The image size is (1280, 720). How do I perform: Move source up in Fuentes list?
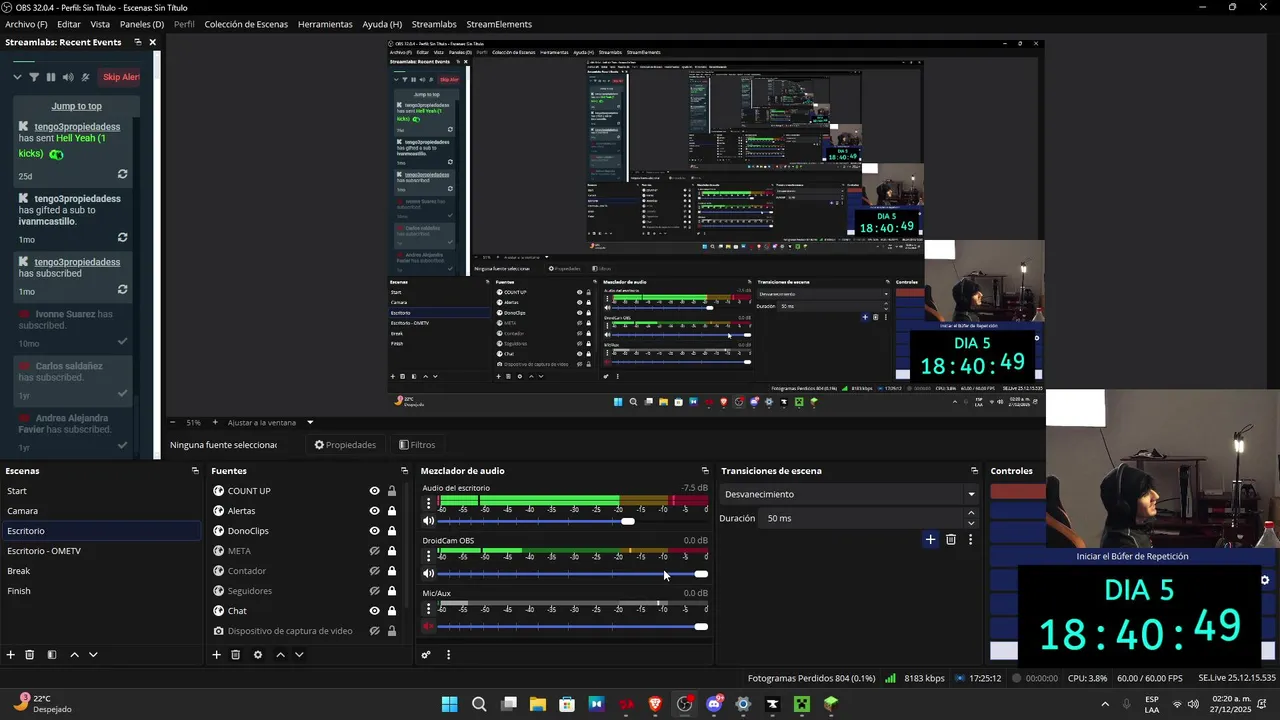pyautogui.click(x=280, y=655)
